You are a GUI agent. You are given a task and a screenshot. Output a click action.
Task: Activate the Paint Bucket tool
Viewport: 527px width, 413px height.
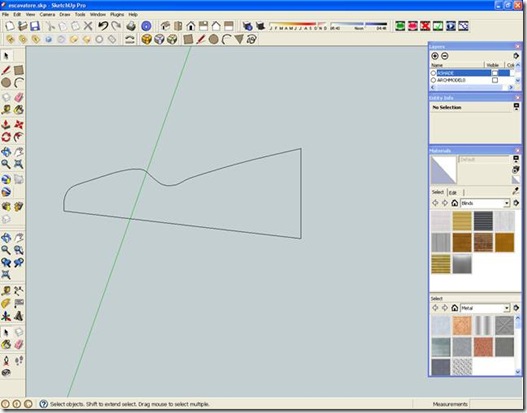click(x=19, y=110)
